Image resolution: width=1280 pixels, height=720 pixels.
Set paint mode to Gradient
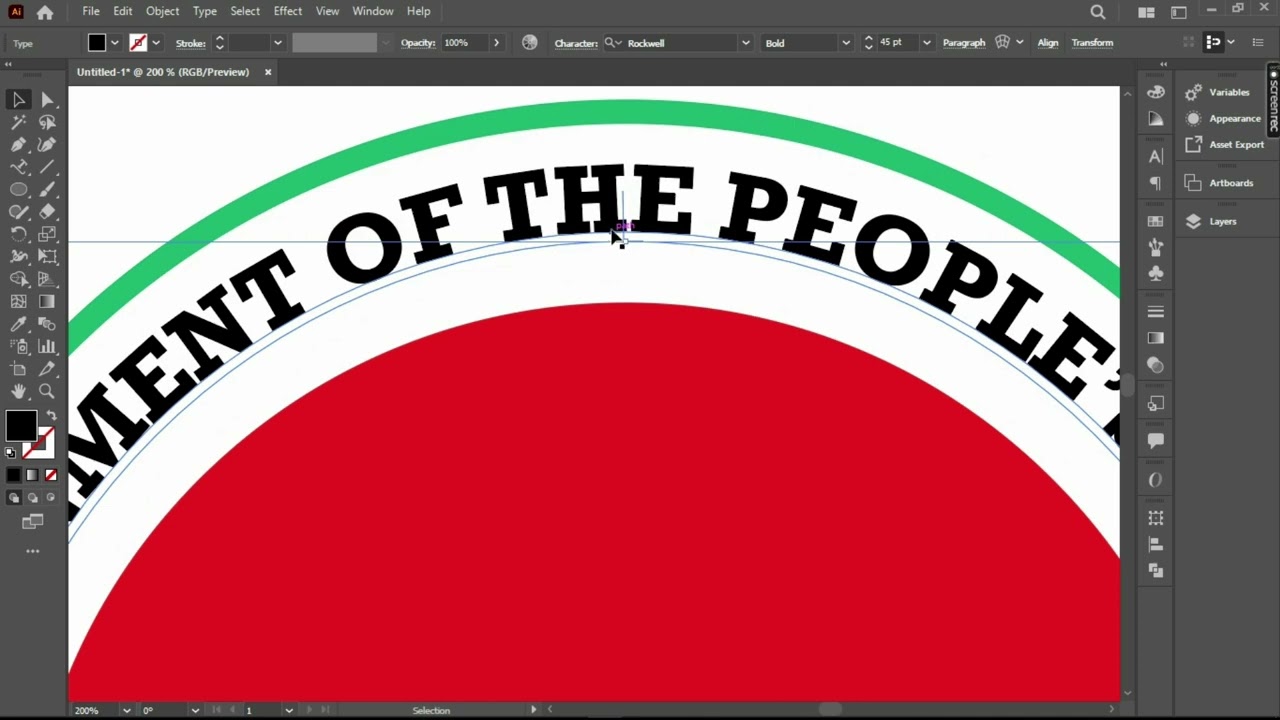pos(32,475)
